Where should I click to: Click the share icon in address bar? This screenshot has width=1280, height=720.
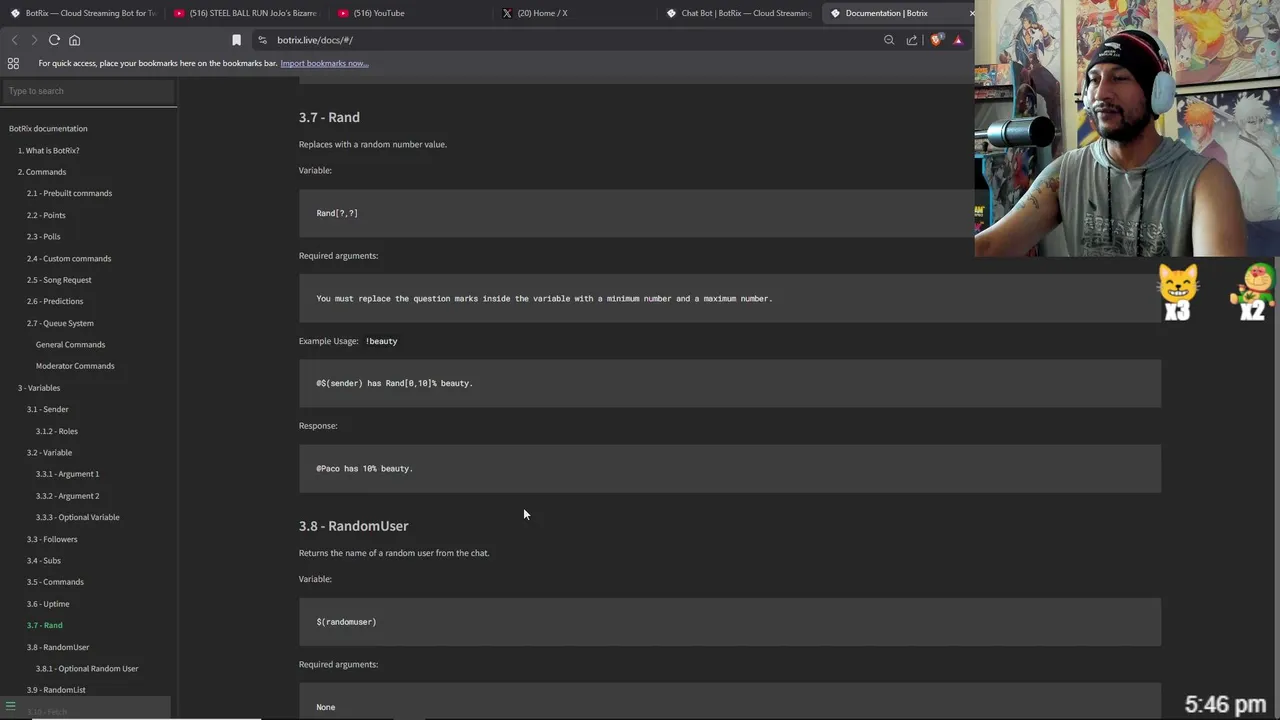(912, 40)
